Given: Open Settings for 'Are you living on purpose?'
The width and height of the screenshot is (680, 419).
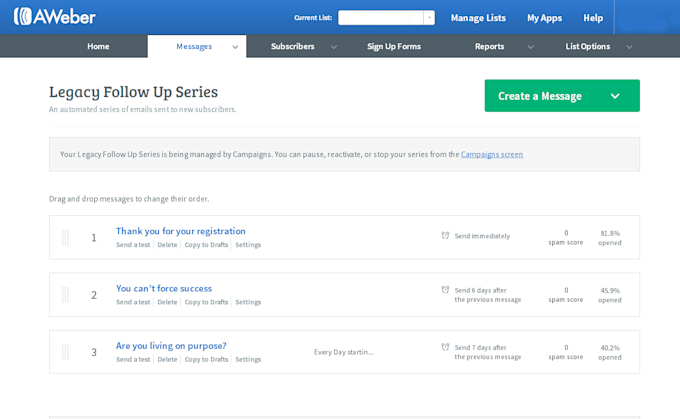Looking at the screenshot, I should (248, 359).
